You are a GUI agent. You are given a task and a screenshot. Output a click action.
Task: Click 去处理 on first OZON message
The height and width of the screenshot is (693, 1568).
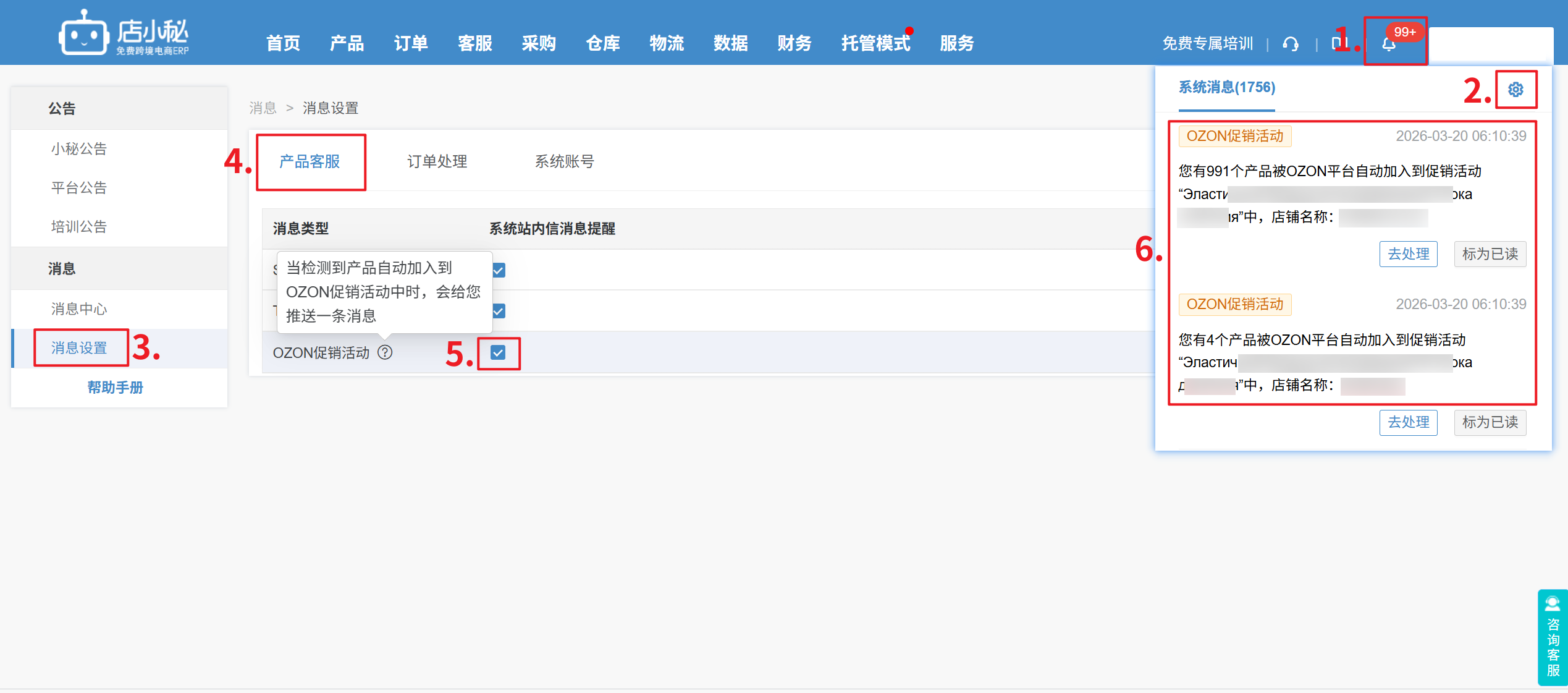[1408, 254]
